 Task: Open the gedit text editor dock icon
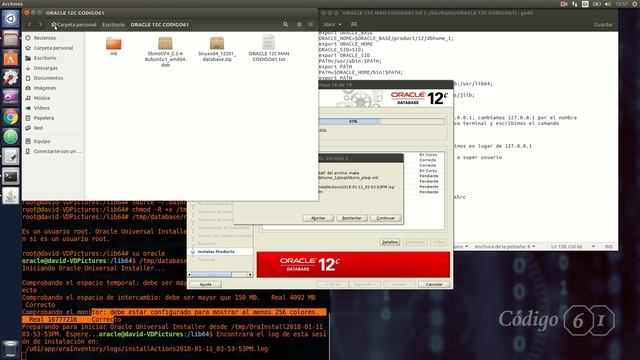11,157
